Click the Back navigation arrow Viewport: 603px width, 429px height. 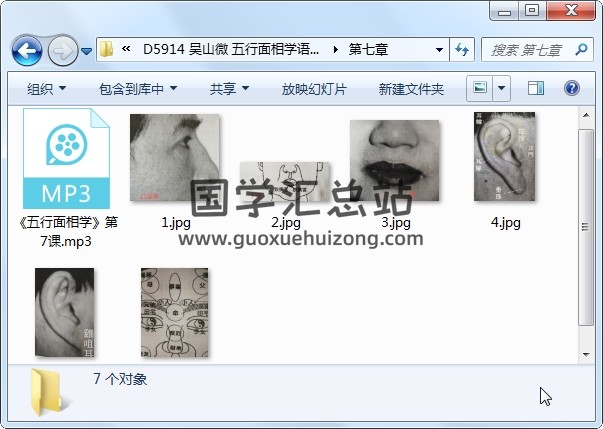click(27, 50)
